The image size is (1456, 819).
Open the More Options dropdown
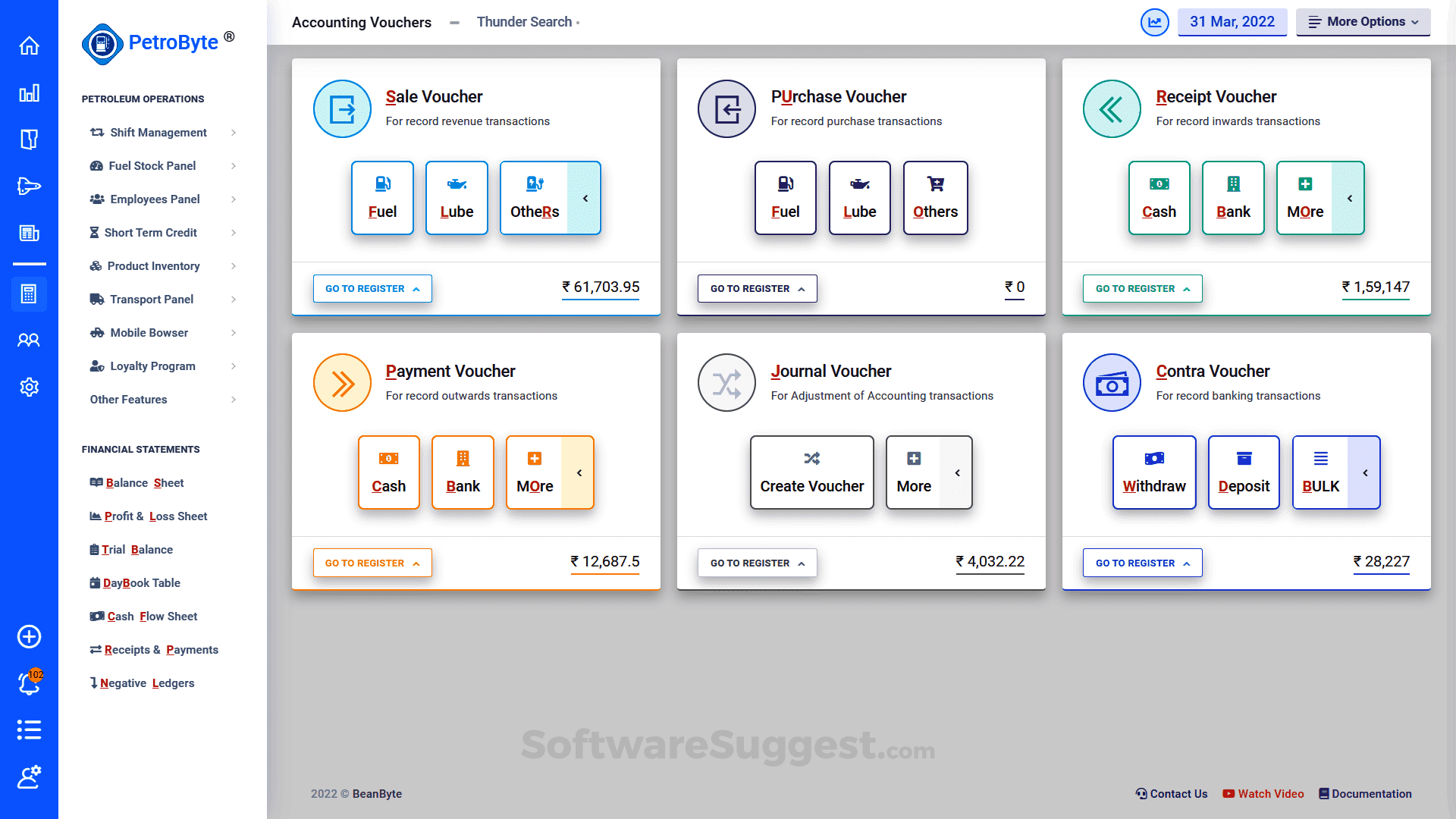[x=1363, y=22]
